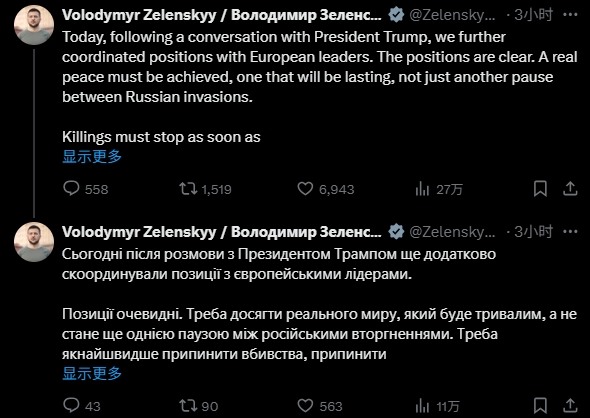590x418 pixels.
Task: Share the English tweet
Action: pos(570,188)
